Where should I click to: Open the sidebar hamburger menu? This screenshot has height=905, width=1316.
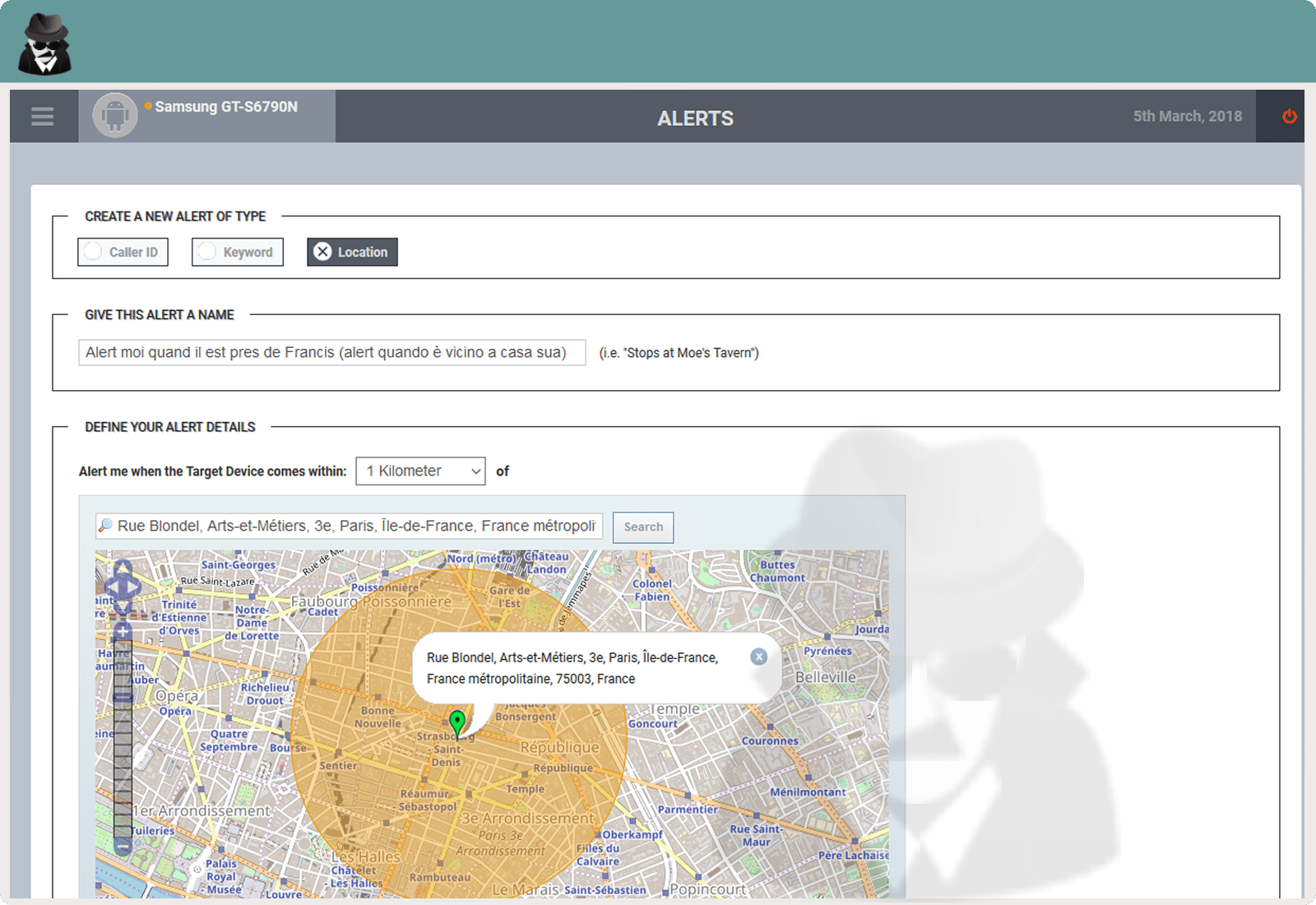[41, 116]
